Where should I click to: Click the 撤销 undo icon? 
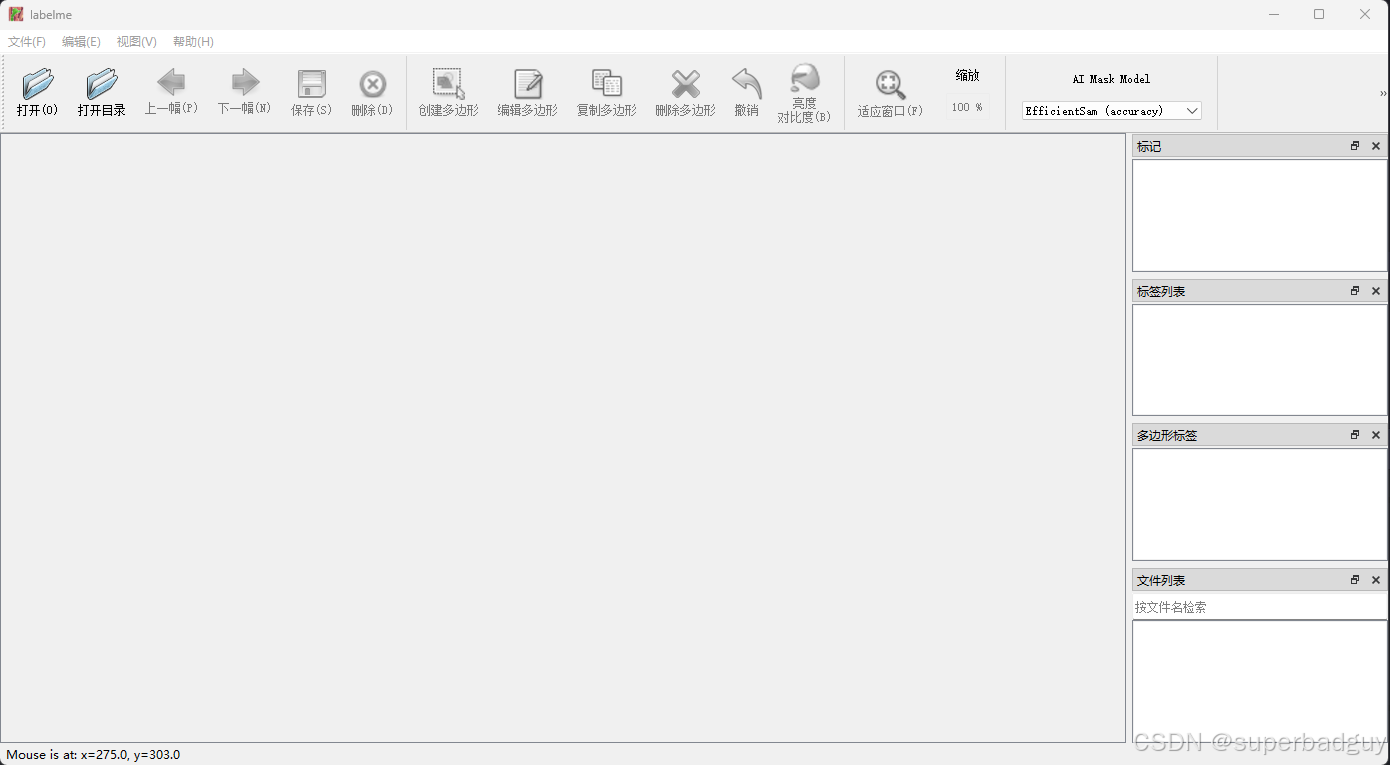coord(746,83)
